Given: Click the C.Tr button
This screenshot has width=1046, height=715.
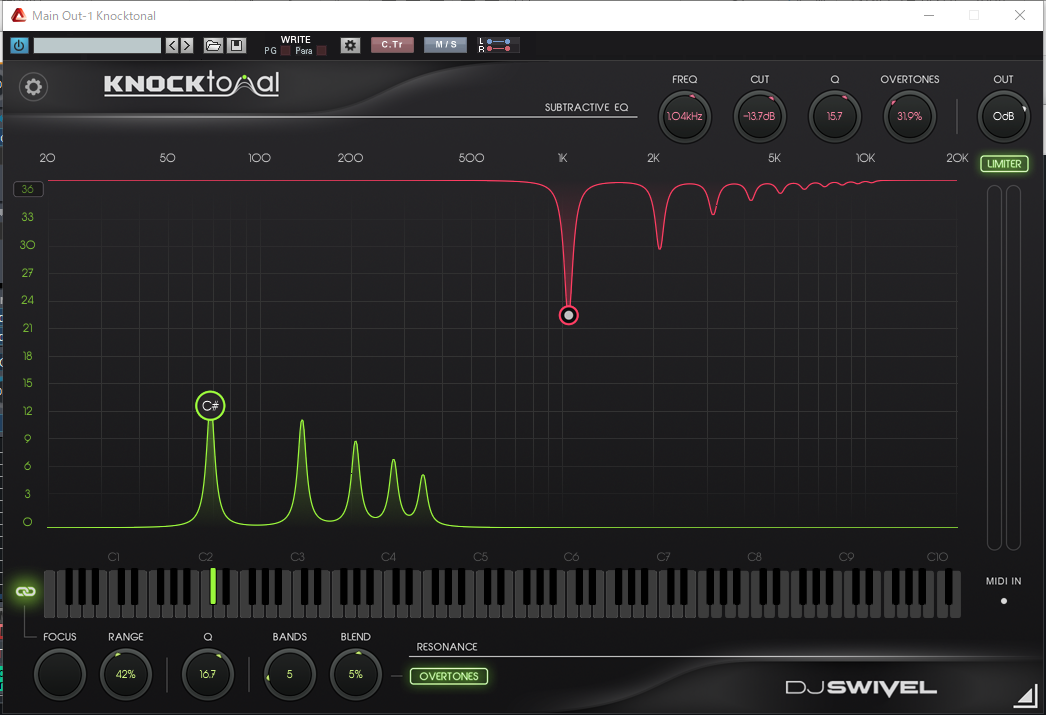Looking at the screenshot, I should pos(392,45).
